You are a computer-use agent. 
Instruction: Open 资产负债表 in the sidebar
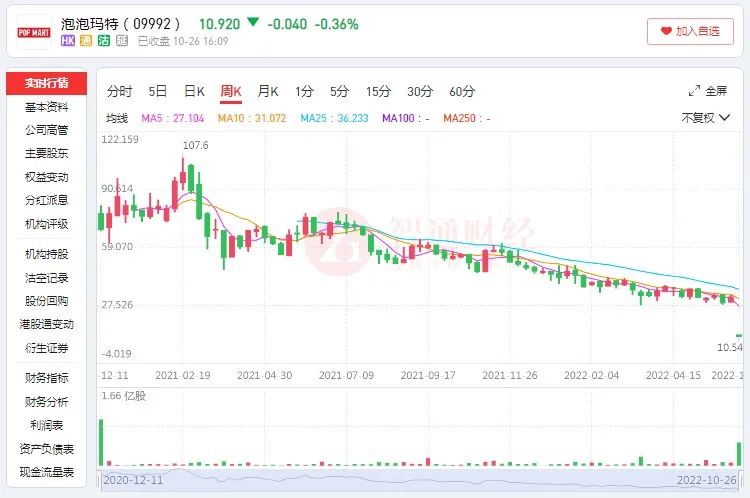[x=46, y=449]
